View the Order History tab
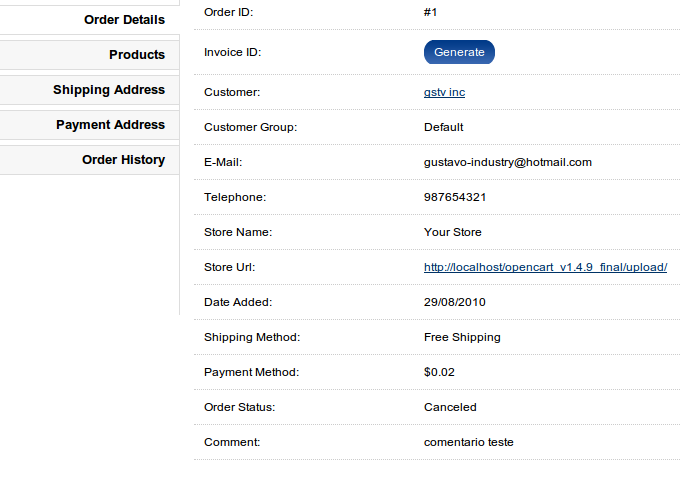 89,160
